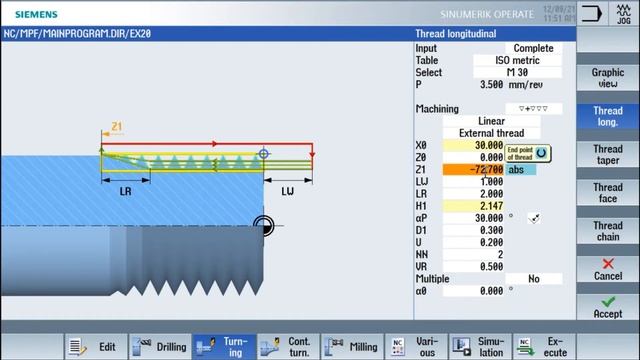640x360 pixels.
Task: Start the Simulation softkey
Action: point(481,347)
